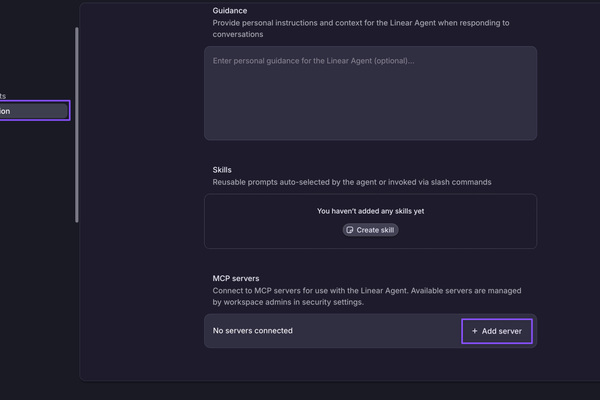Click the MCP servers heading
This screenshot has width=600, height=400.
(236, 279)
